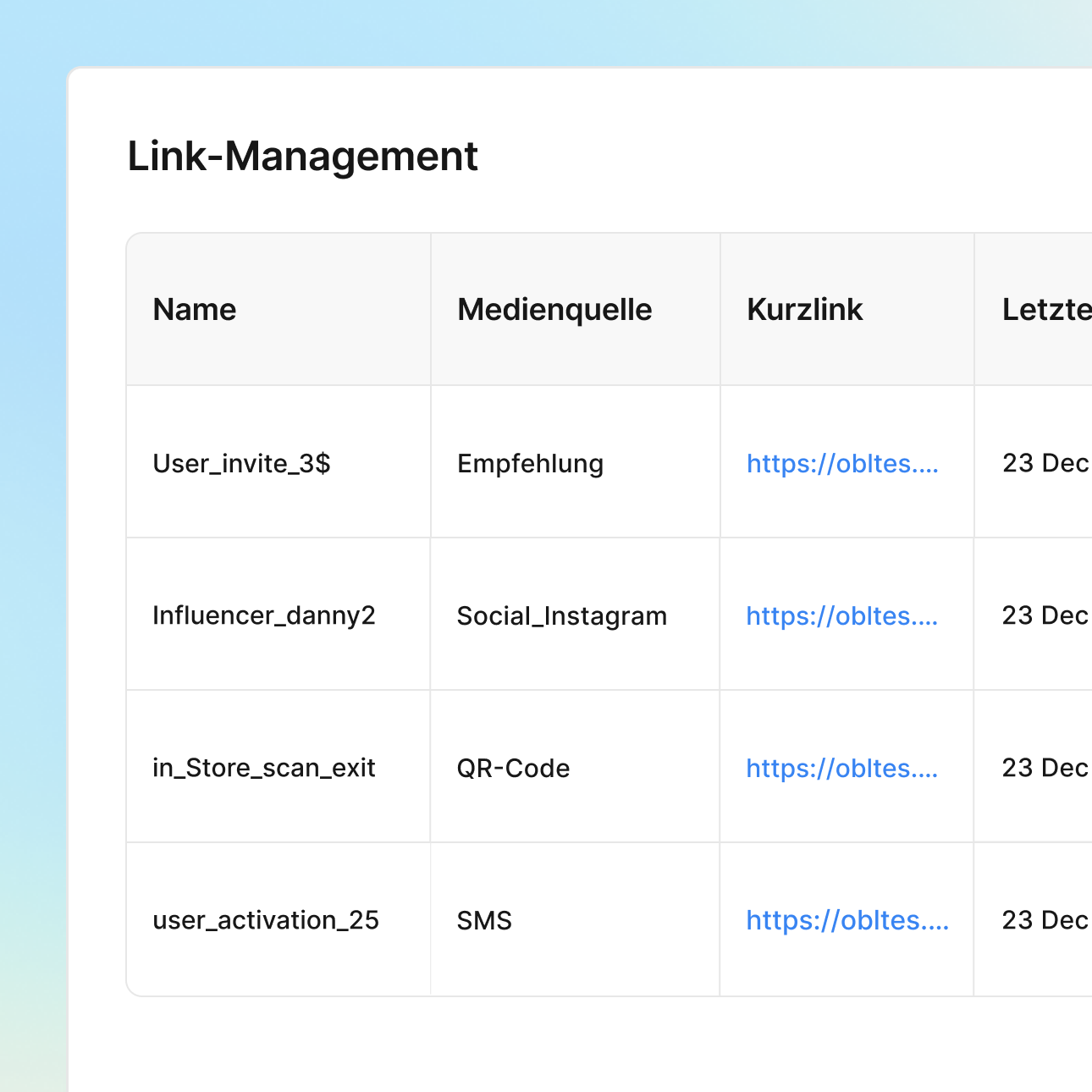The height and width of the screenshot is (1092, 1092).
Task: Click the QR-Code media source cell
Action: pyautogui.click(x=513, y=769)
